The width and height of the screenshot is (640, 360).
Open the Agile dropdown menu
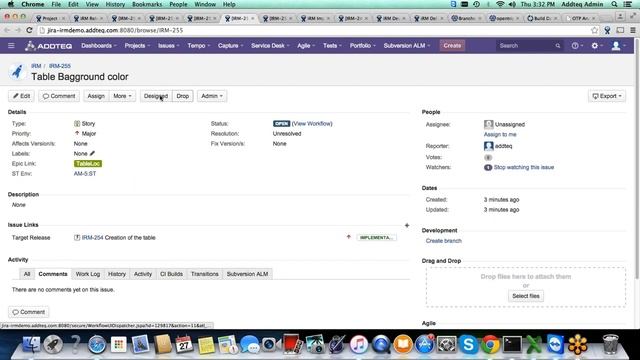tap(306, 46)
